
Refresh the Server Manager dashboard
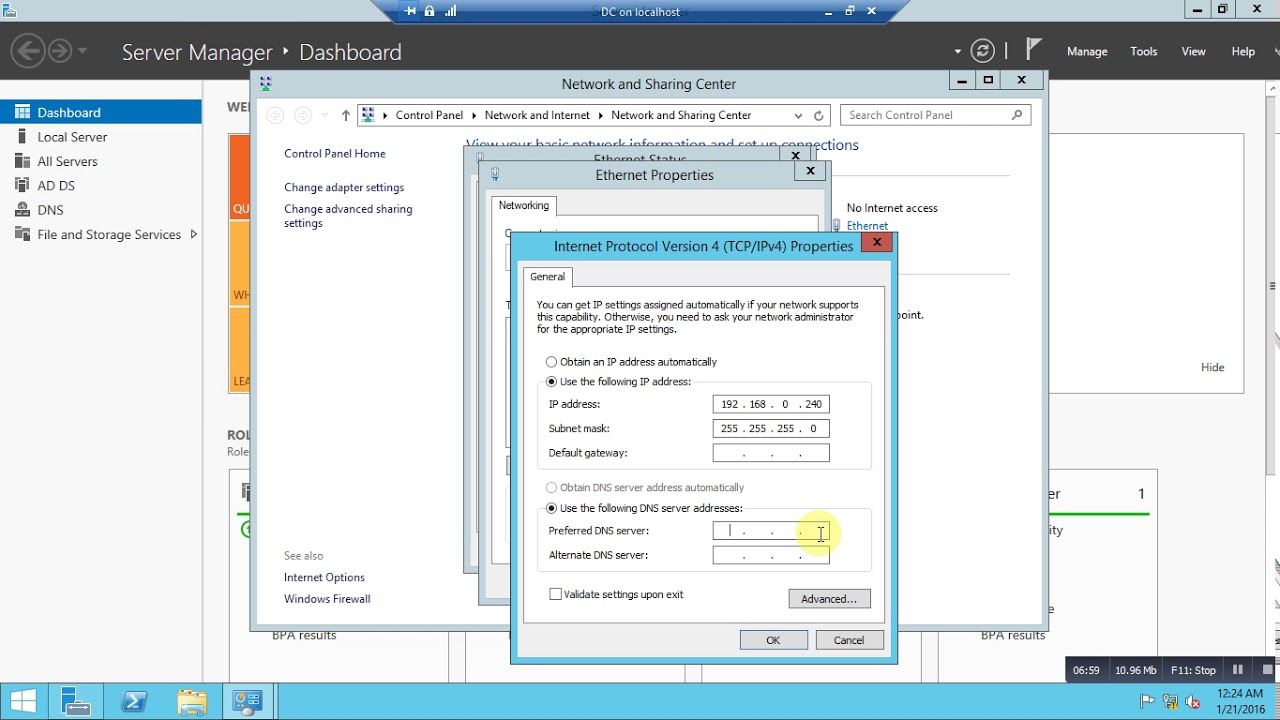pyautogui.click(x=983, y=51)
